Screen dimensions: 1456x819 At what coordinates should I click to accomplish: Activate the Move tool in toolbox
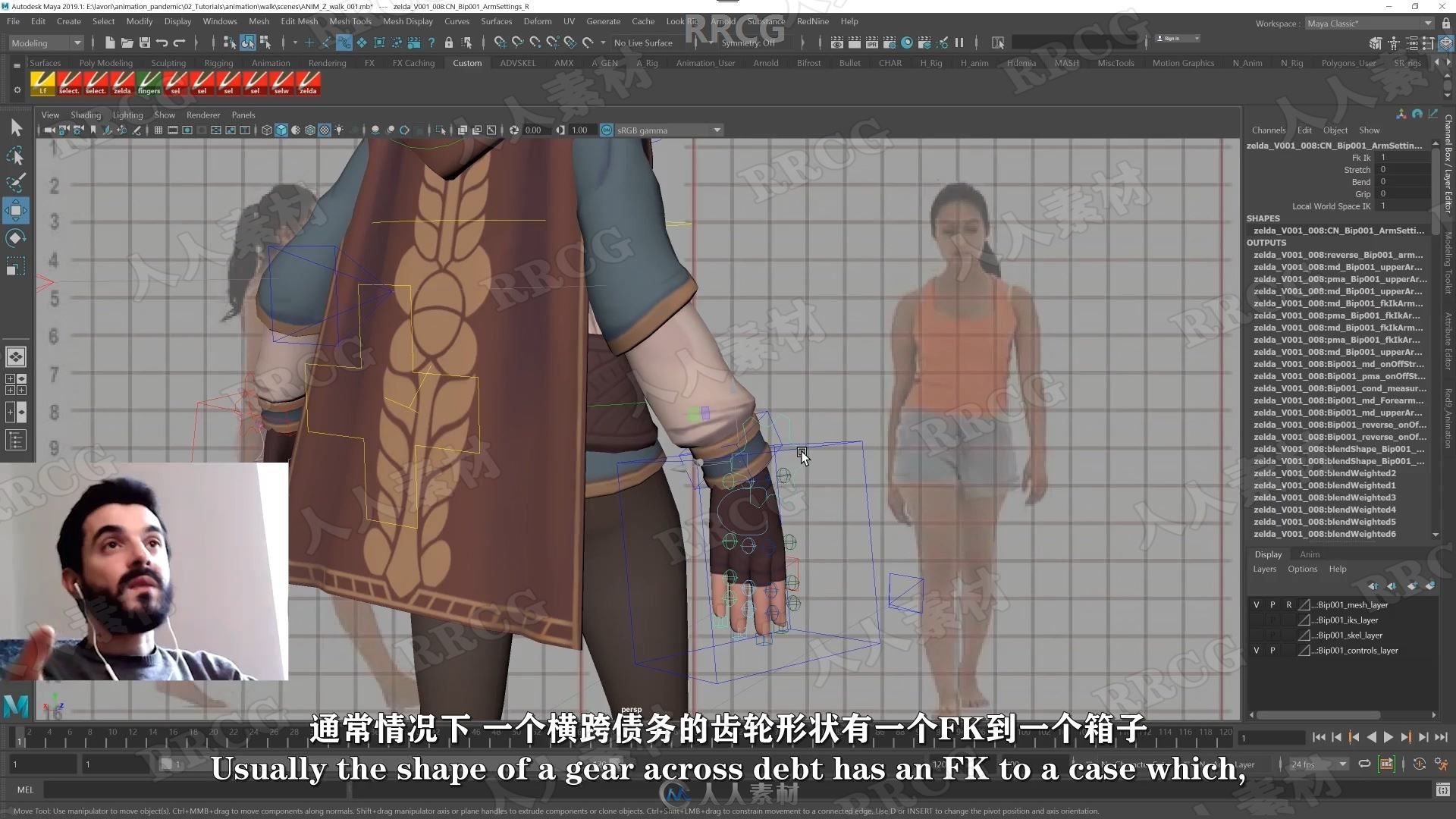point(16,210)
